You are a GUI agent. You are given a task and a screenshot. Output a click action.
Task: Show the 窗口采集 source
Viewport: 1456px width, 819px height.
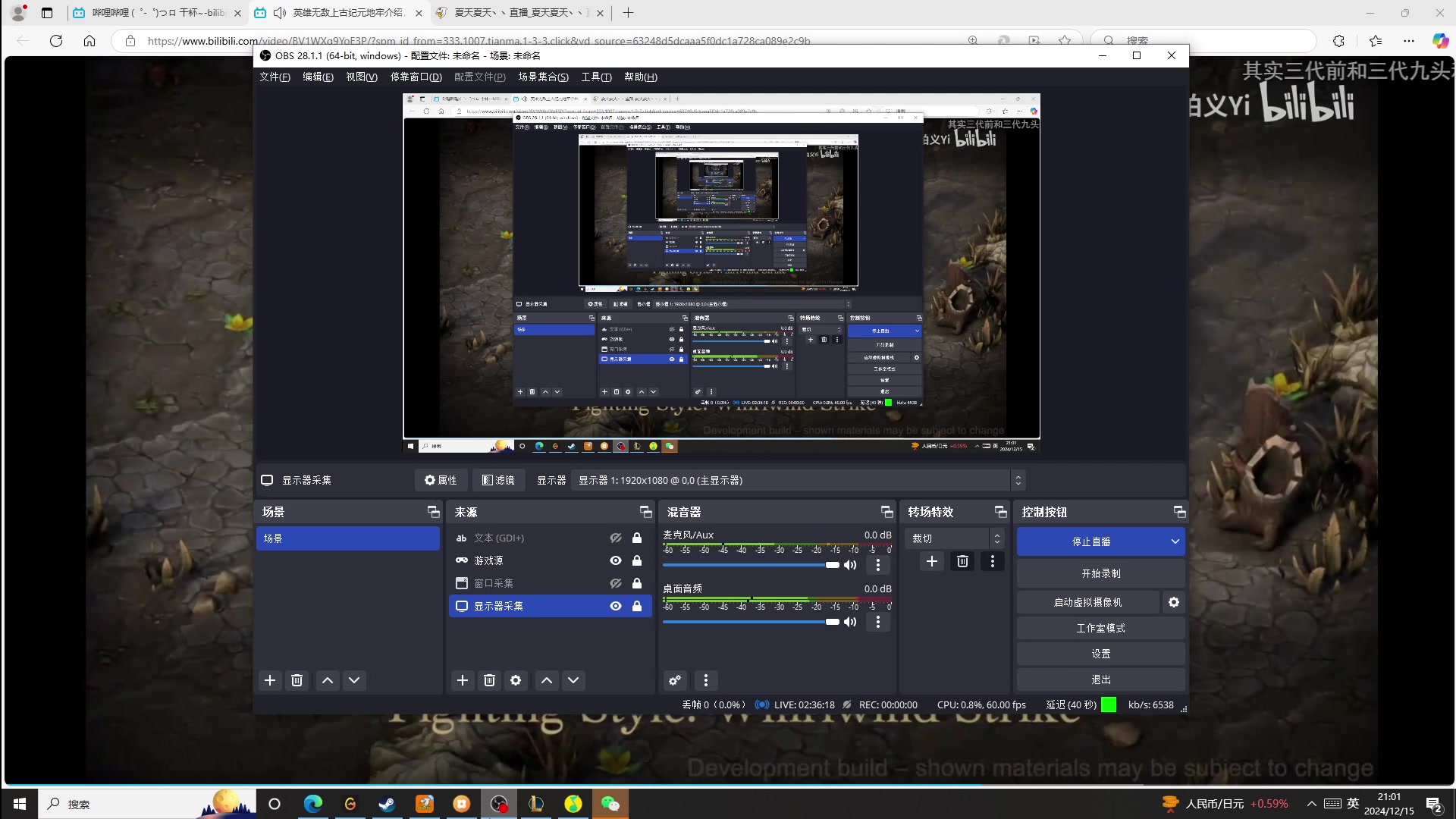pyautogui.click(x=616, y=583)
